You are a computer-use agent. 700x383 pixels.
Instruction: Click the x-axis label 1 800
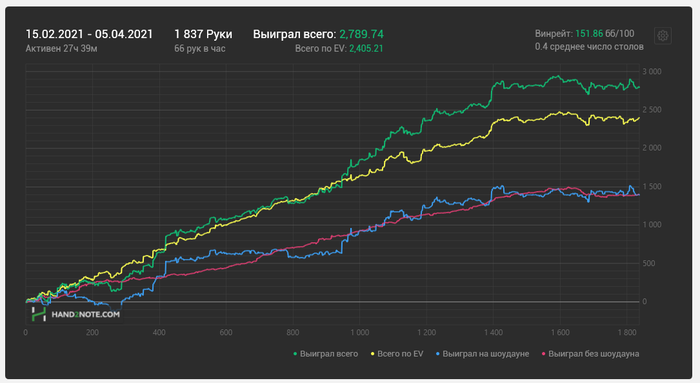627,333
